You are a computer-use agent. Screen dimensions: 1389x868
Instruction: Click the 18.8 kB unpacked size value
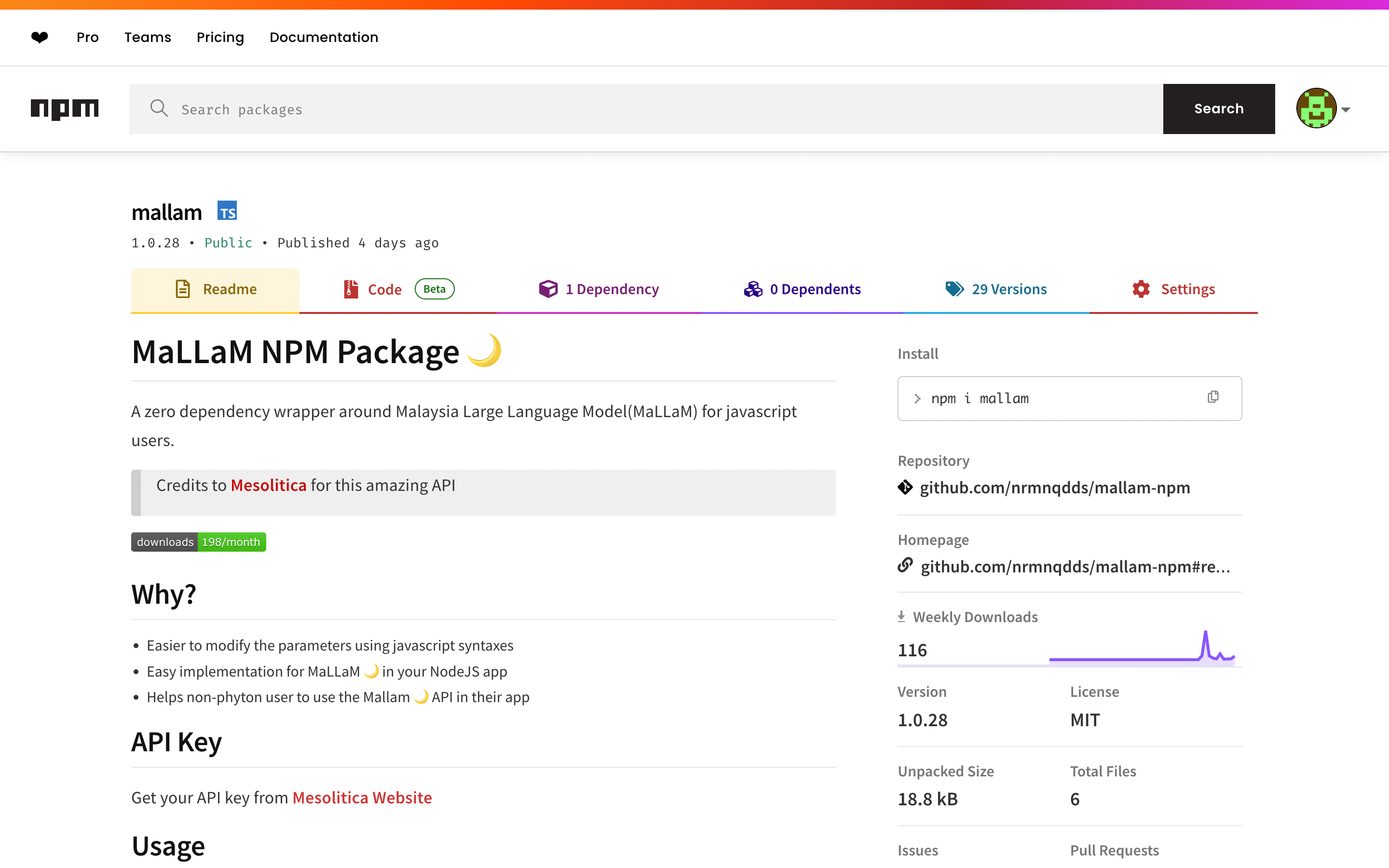[927, 799]
